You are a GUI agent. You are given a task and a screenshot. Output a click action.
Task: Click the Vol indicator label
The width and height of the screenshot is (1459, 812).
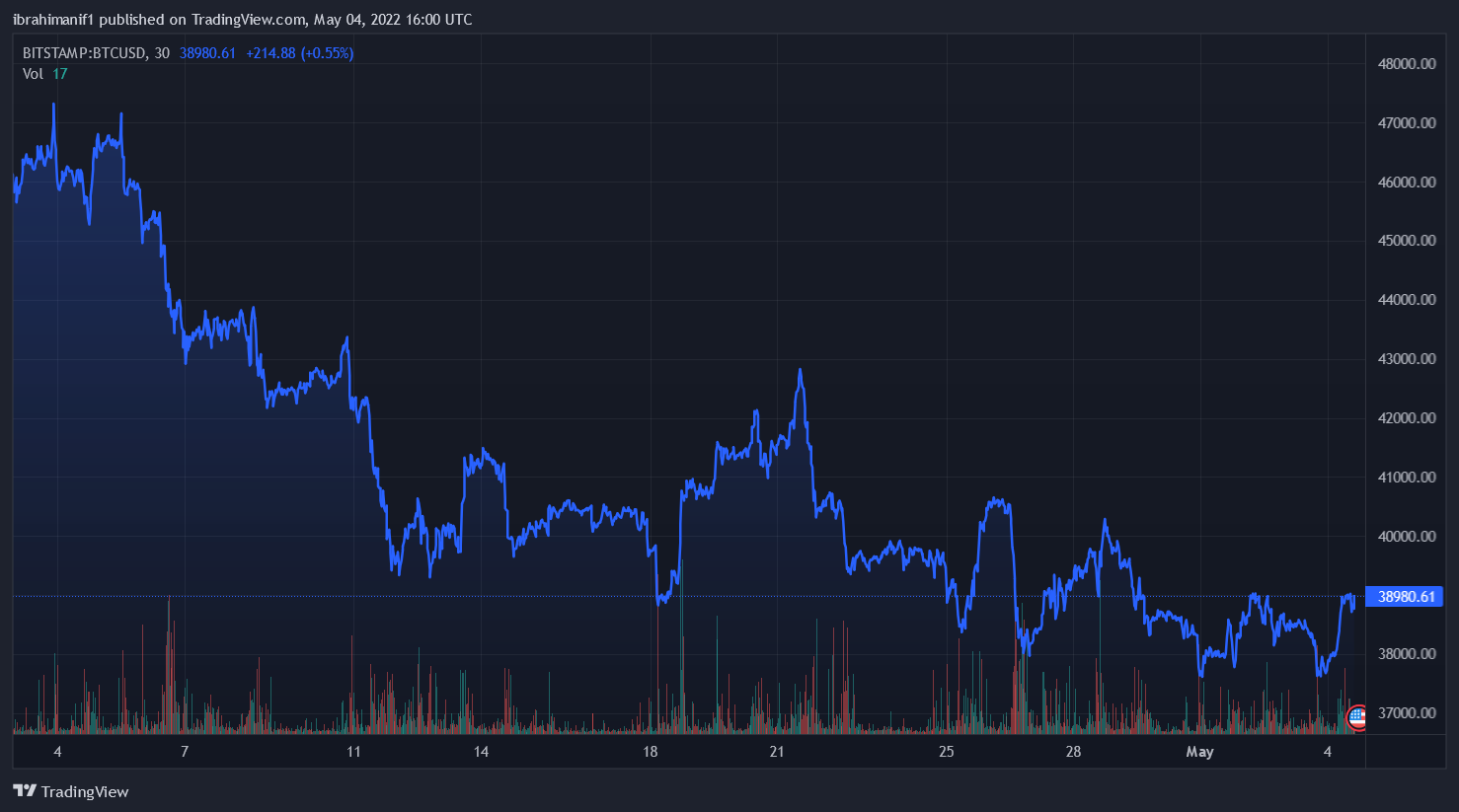[x=33, y=74]
